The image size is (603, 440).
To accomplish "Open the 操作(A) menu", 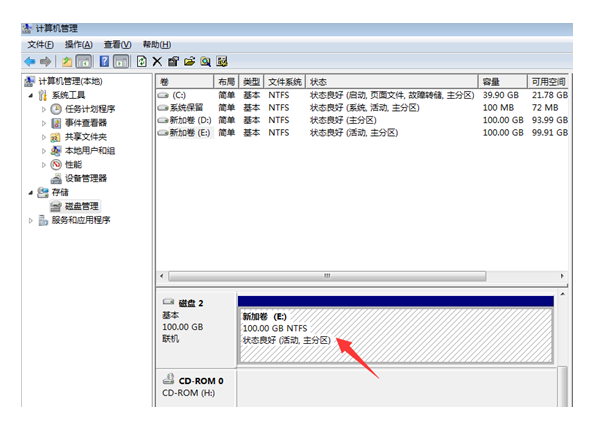I will (78, 44).
